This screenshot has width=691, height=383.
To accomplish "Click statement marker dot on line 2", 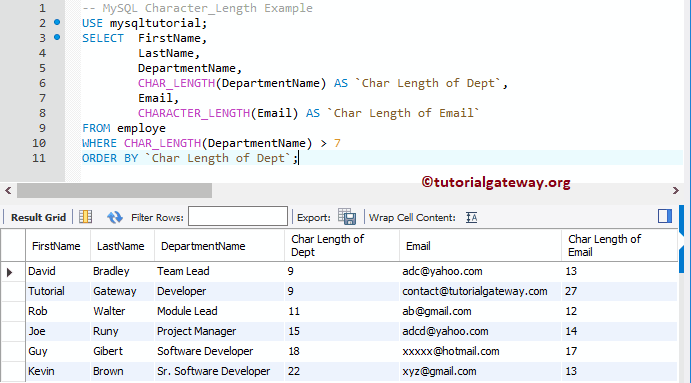I will click(x=57, y=22).
